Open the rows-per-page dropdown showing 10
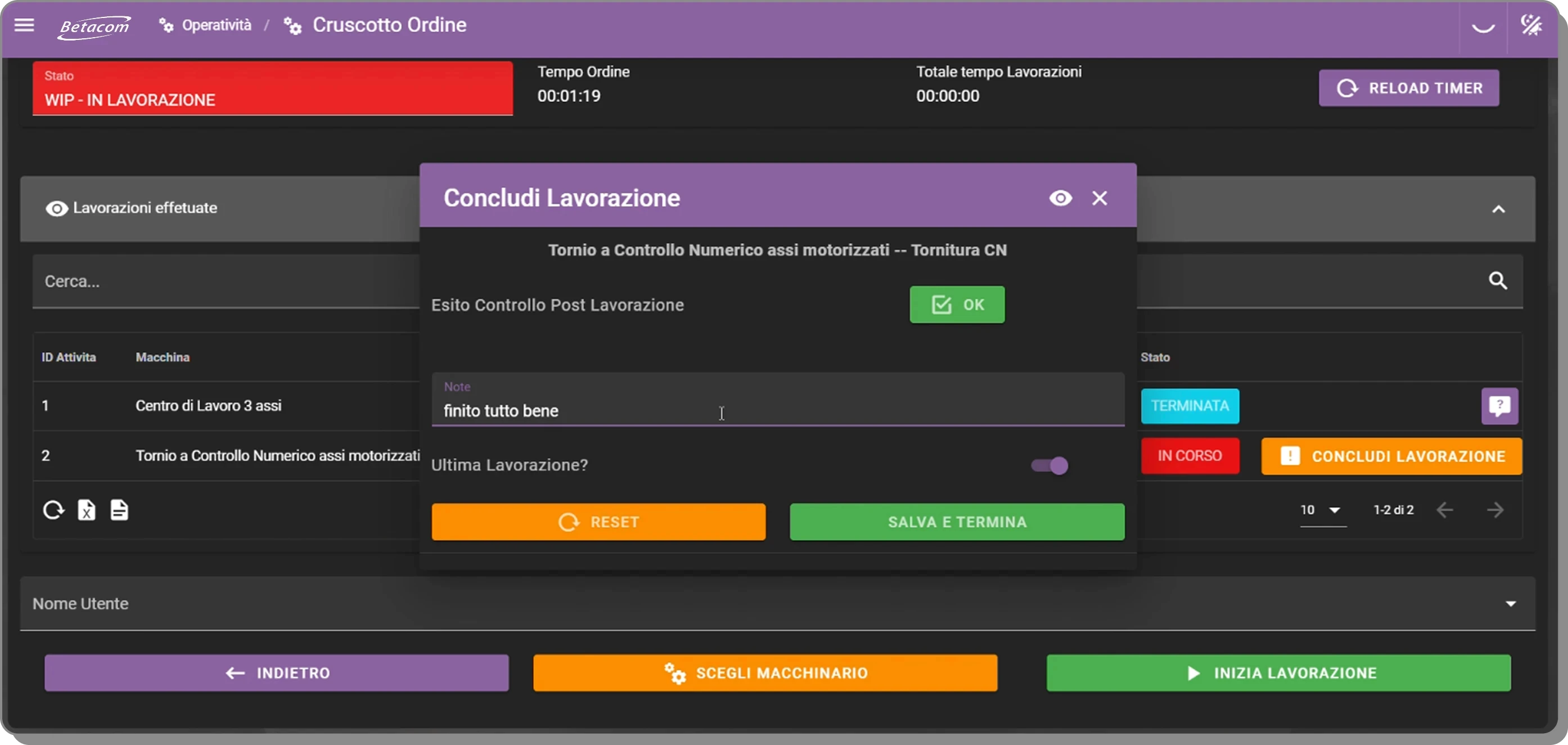Image resolution: width=1568 pixels, height=745 pixels. click(1322, 510)
